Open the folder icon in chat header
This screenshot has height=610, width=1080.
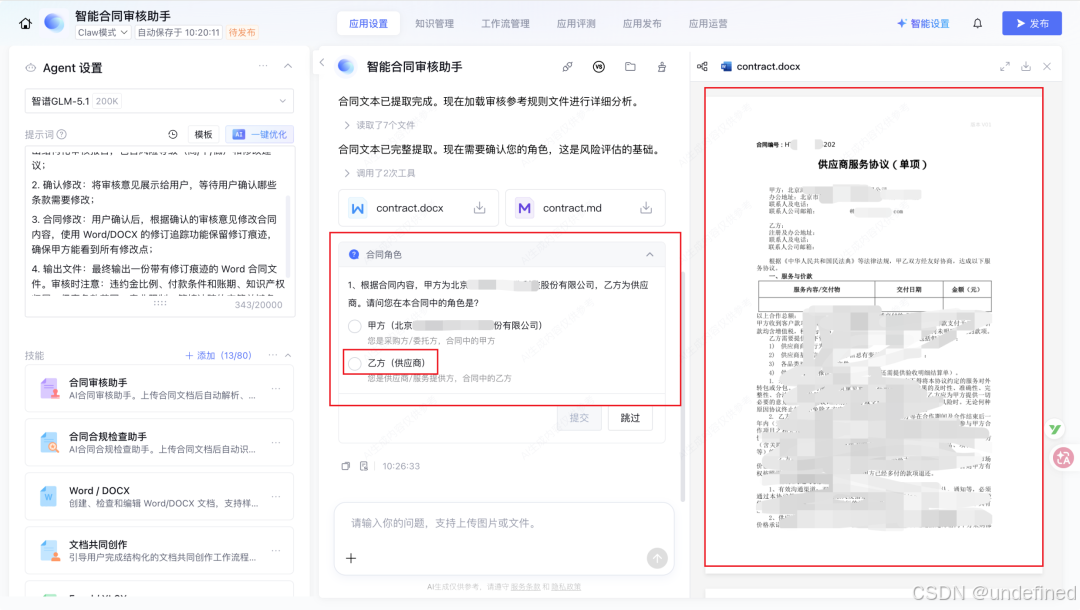tap(630, 67)
